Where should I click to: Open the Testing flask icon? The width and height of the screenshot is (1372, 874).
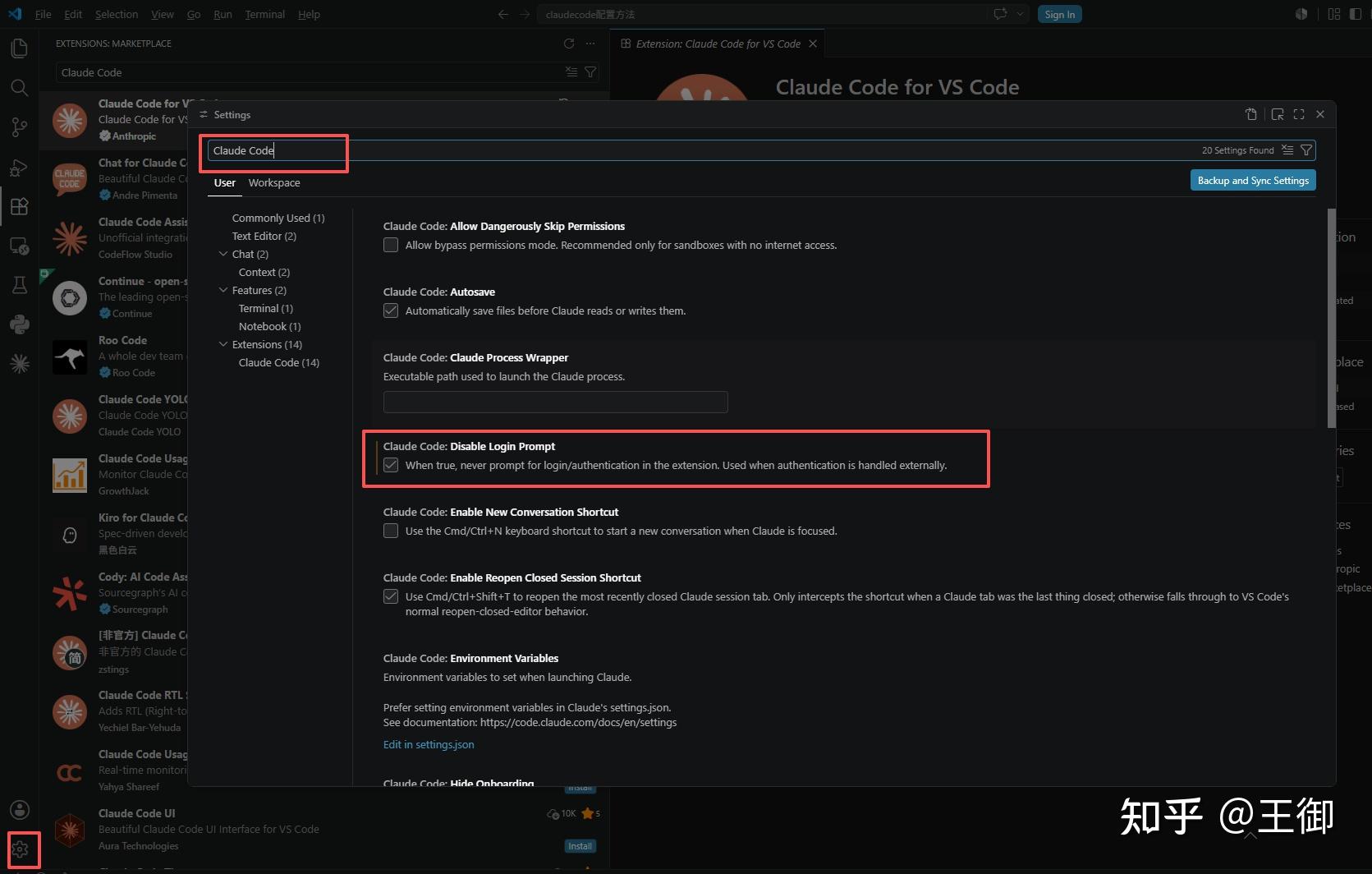click(x=20, y=285)
